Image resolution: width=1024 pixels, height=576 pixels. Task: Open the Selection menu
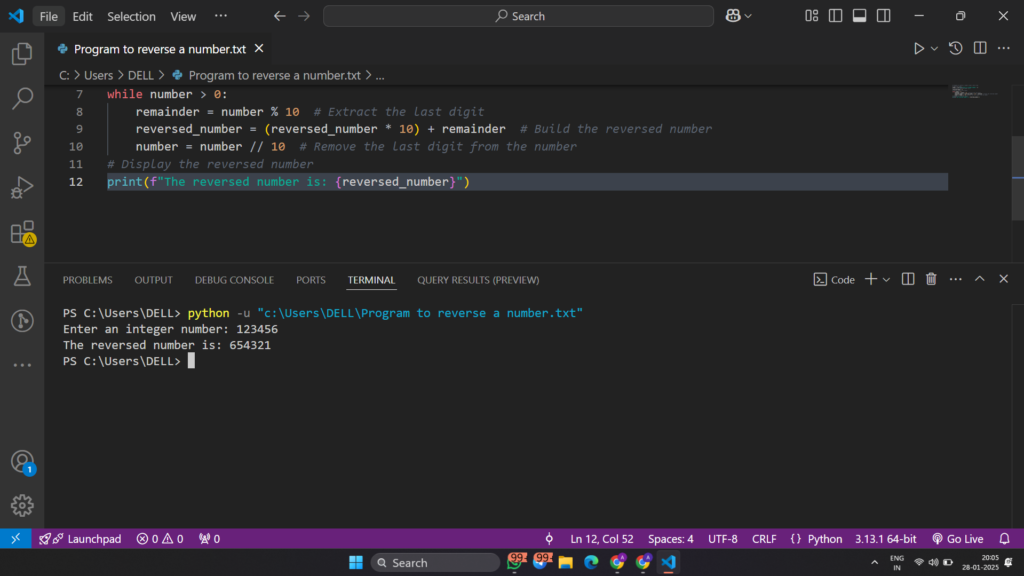click(x=131, y=16)
